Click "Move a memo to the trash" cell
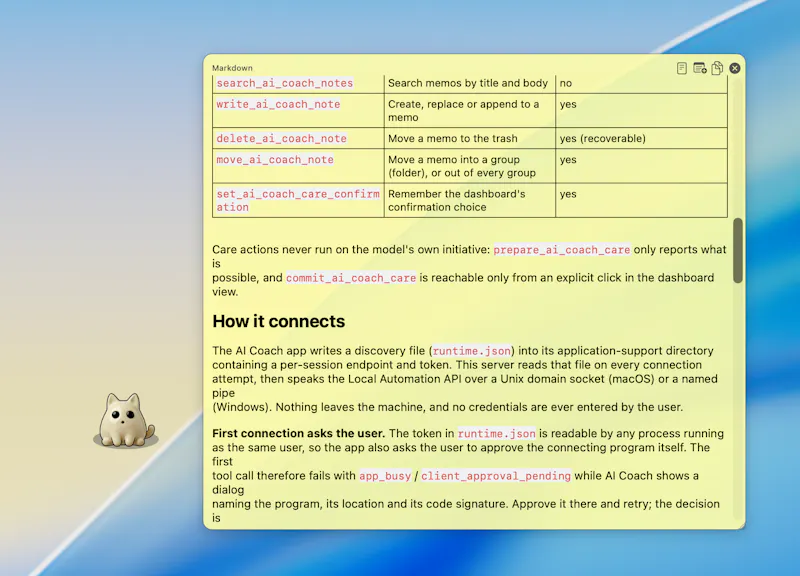This screenshot has width=800, height=576. [469, 138]
